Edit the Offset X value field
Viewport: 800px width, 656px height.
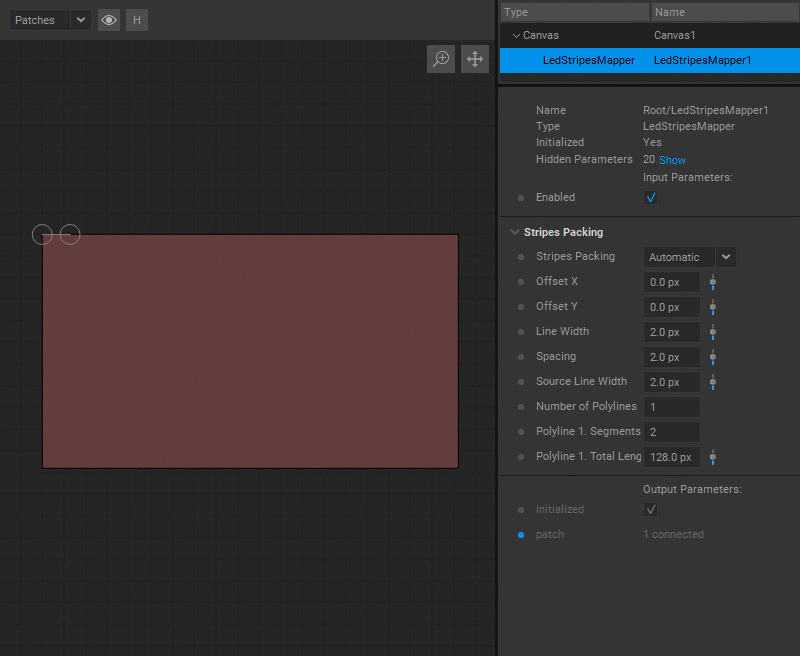(x=671, y=282)
